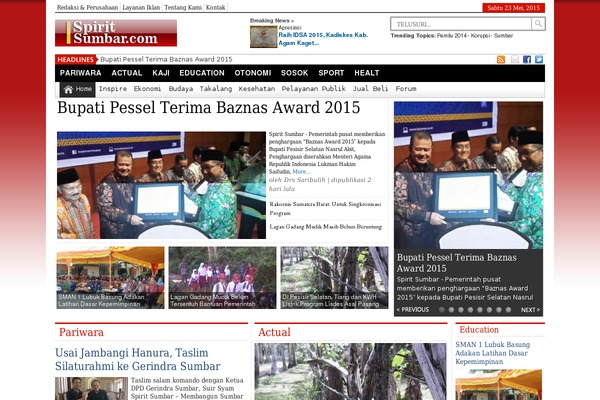This screenshot has height=400, width=600.
Task: Open the Twitter icon link
Action: pyautogui.click(x=539, y=59)
